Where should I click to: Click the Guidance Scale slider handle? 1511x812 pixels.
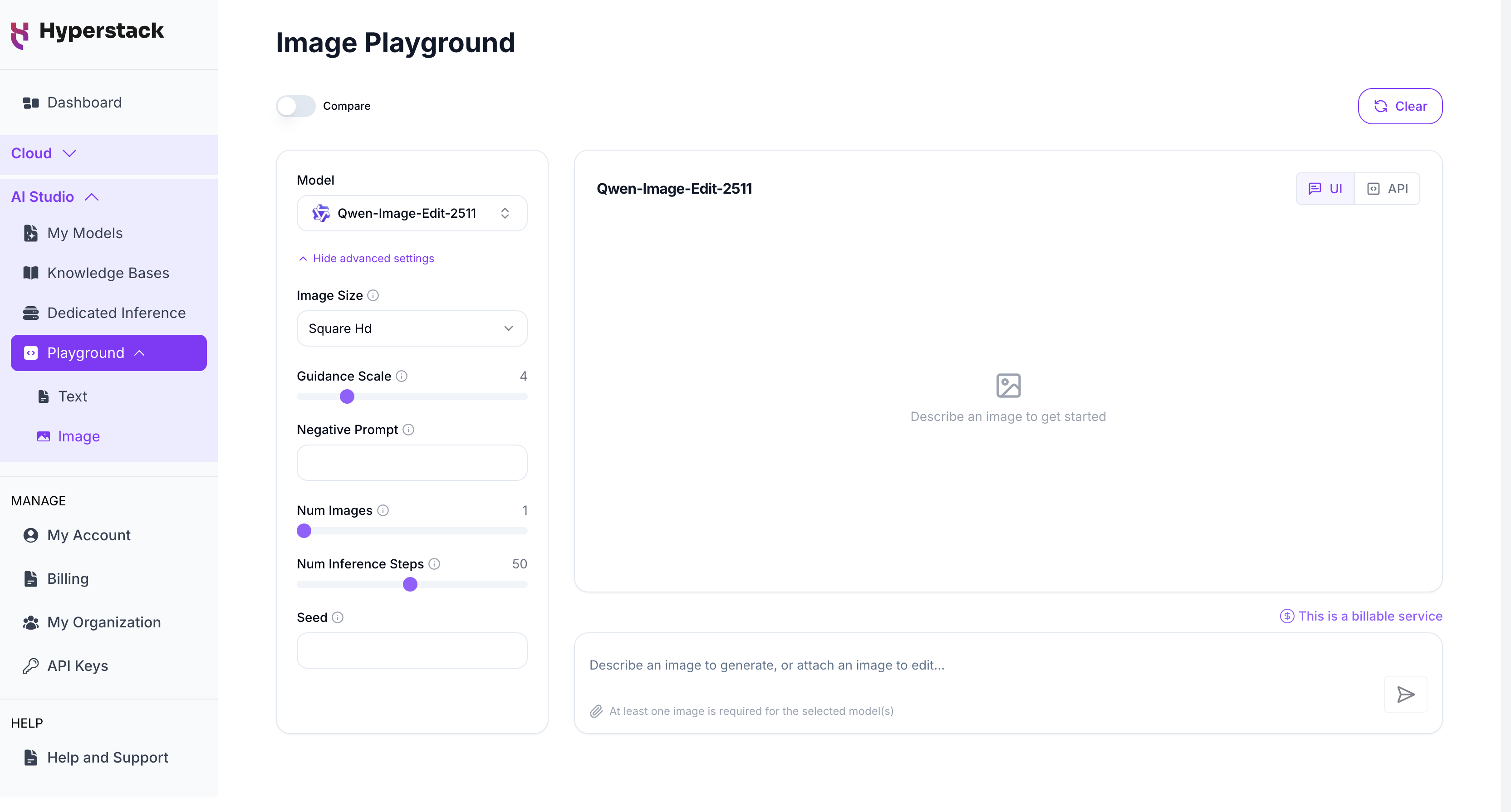click(x=347, y=397)
